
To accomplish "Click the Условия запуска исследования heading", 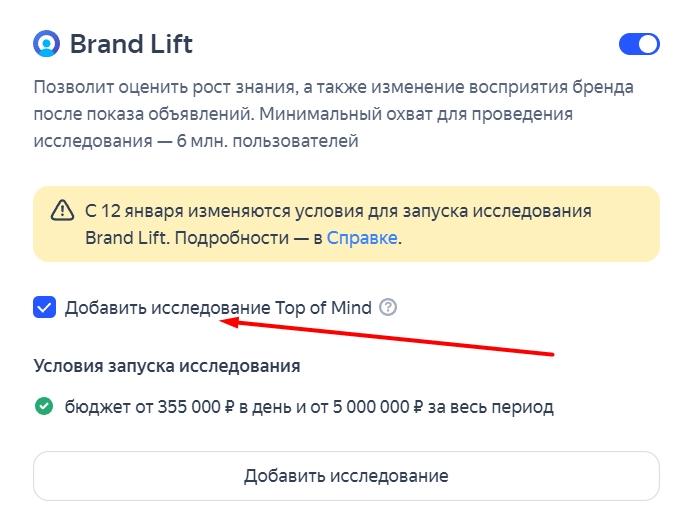I will [167, 366].
